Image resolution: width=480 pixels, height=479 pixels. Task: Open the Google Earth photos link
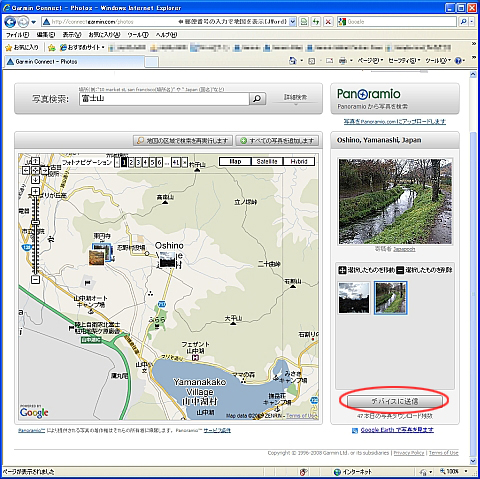coord(397,430)
